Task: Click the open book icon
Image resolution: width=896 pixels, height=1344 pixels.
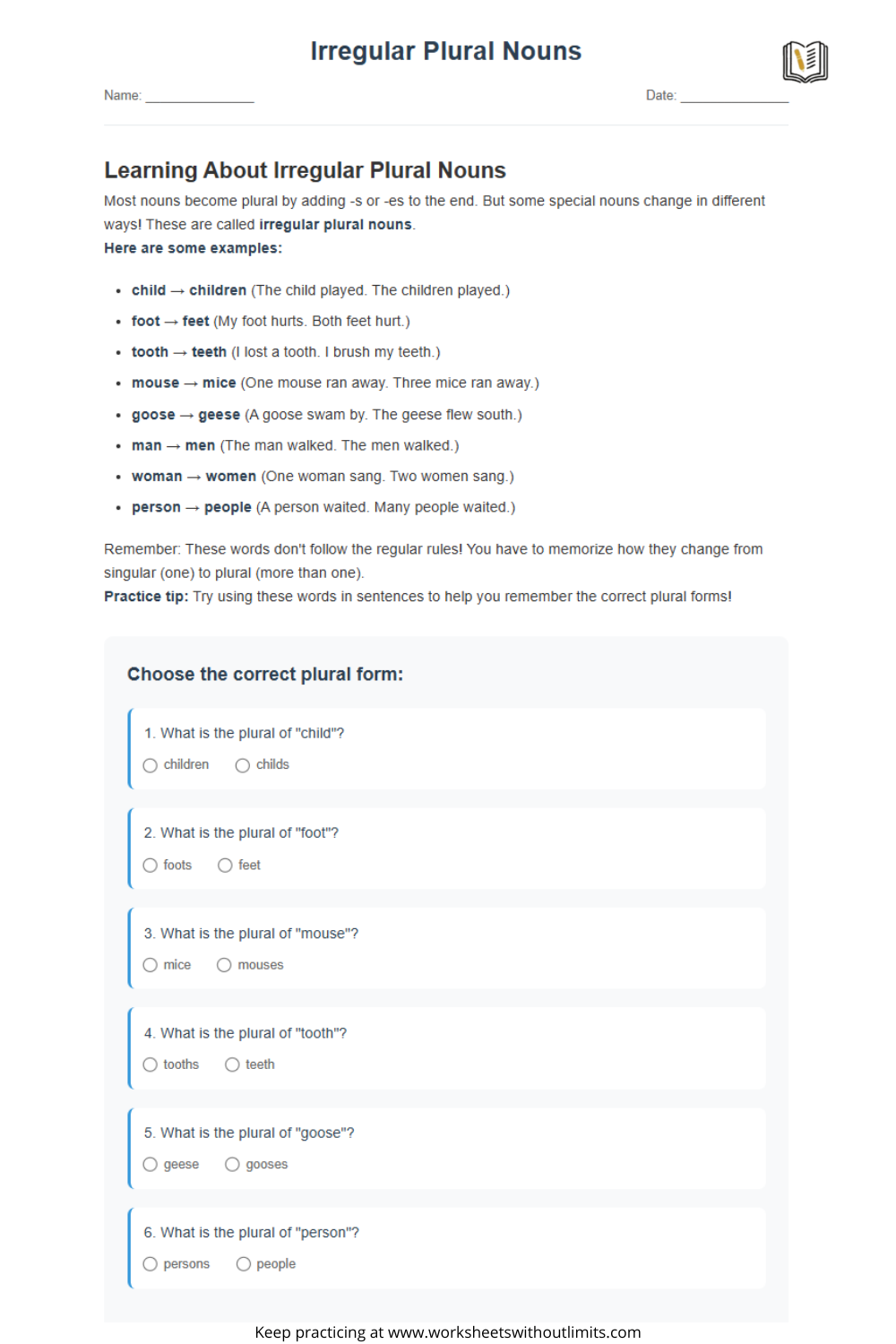Action: click(805, 62)
